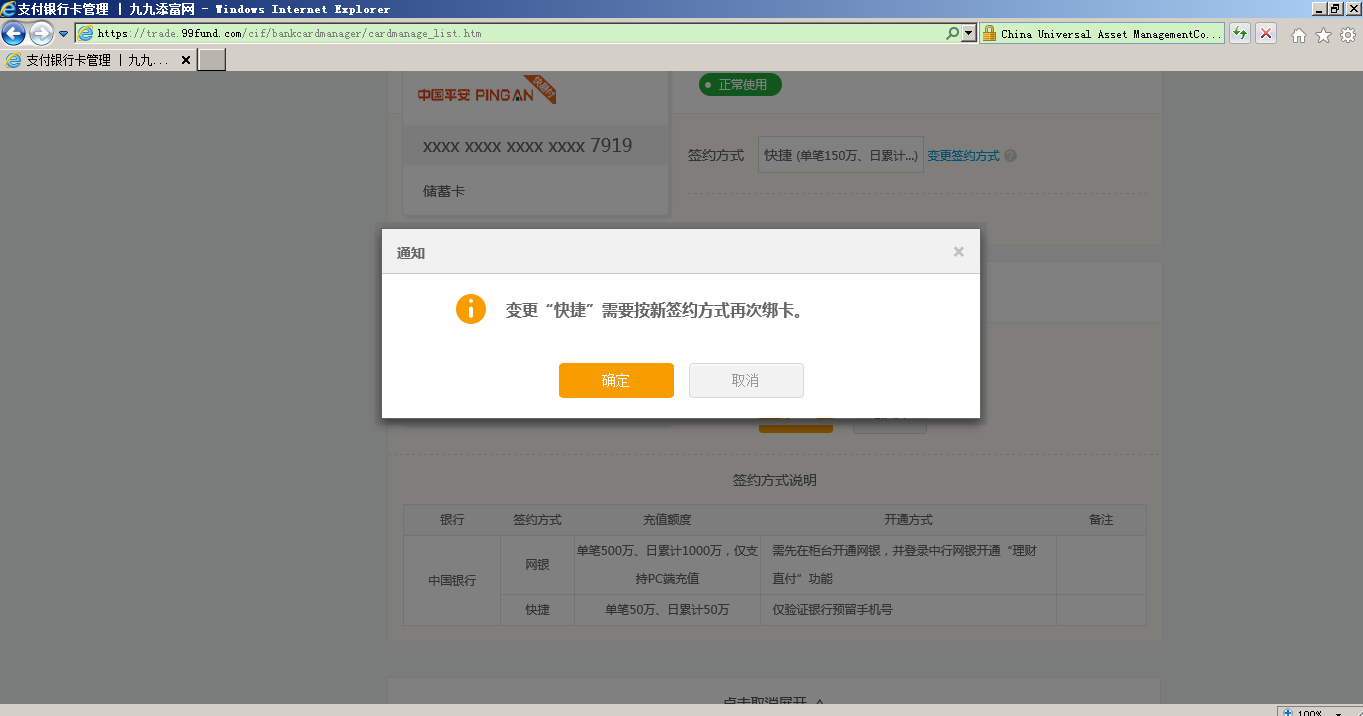The image size is (1363, 716).
Task: Open recent pages dropdown next to Forward
Action: pos(63,34)
